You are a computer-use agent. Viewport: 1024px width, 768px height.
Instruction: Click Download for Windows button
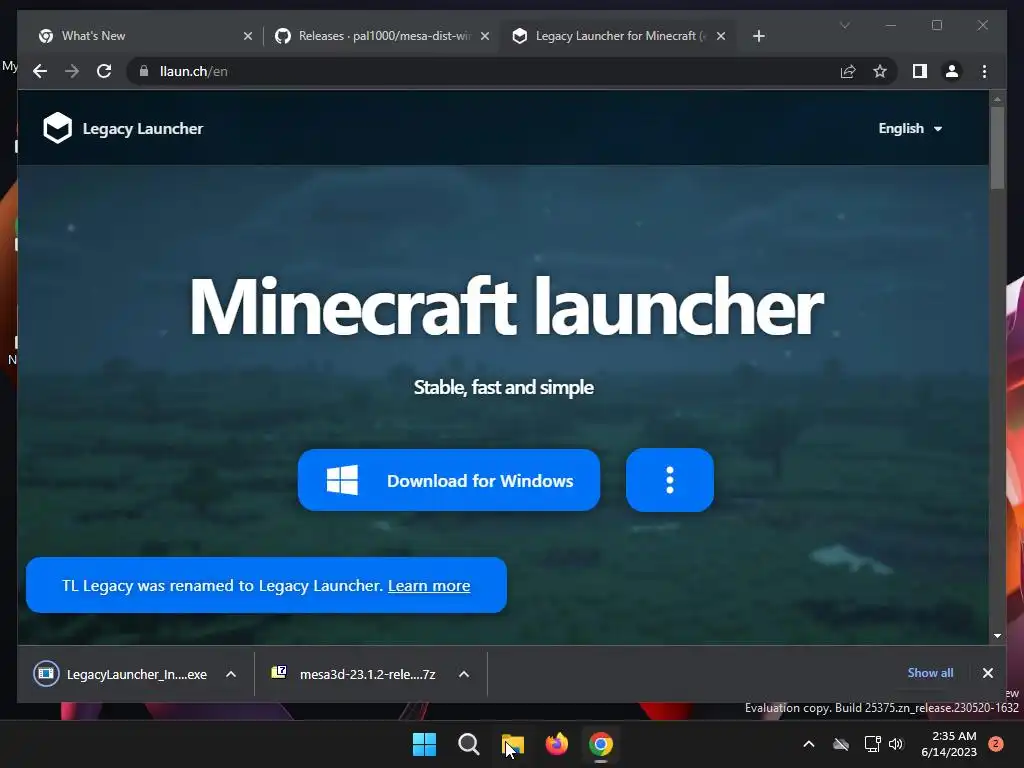click(449, 480)
